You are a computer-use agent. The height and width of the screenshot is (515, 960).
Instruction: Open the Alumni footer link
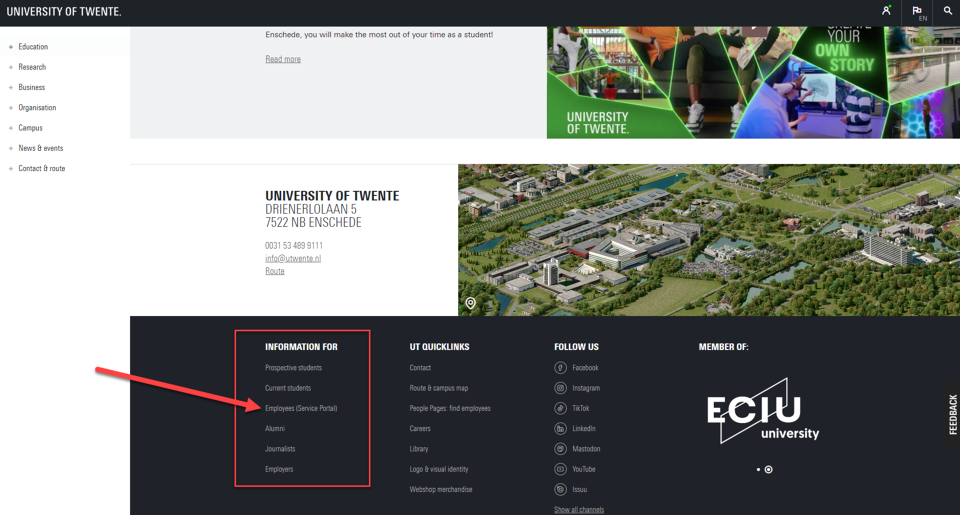pos(275,429)
